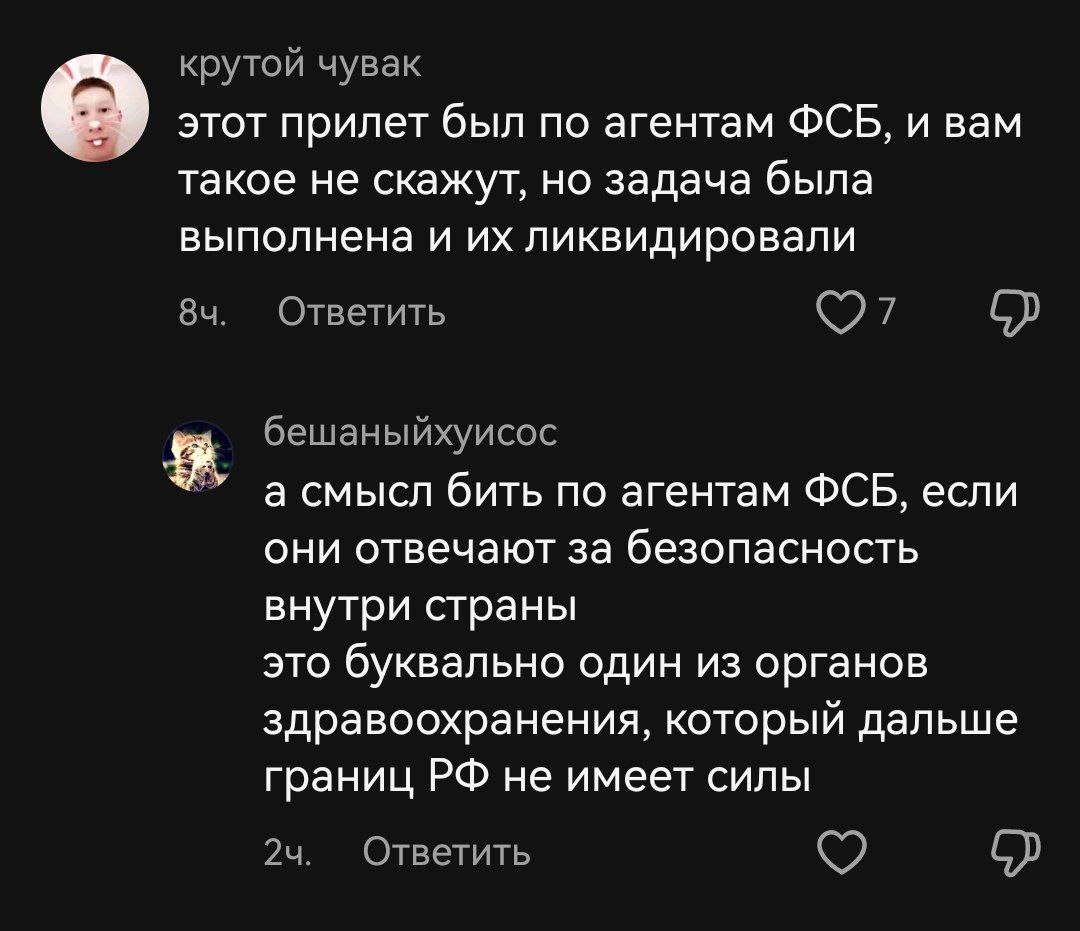The height and width of the screenshot is (931, 1080).
Task: Click Ответить under the 2ч. reply
Action: click(446, 851)
